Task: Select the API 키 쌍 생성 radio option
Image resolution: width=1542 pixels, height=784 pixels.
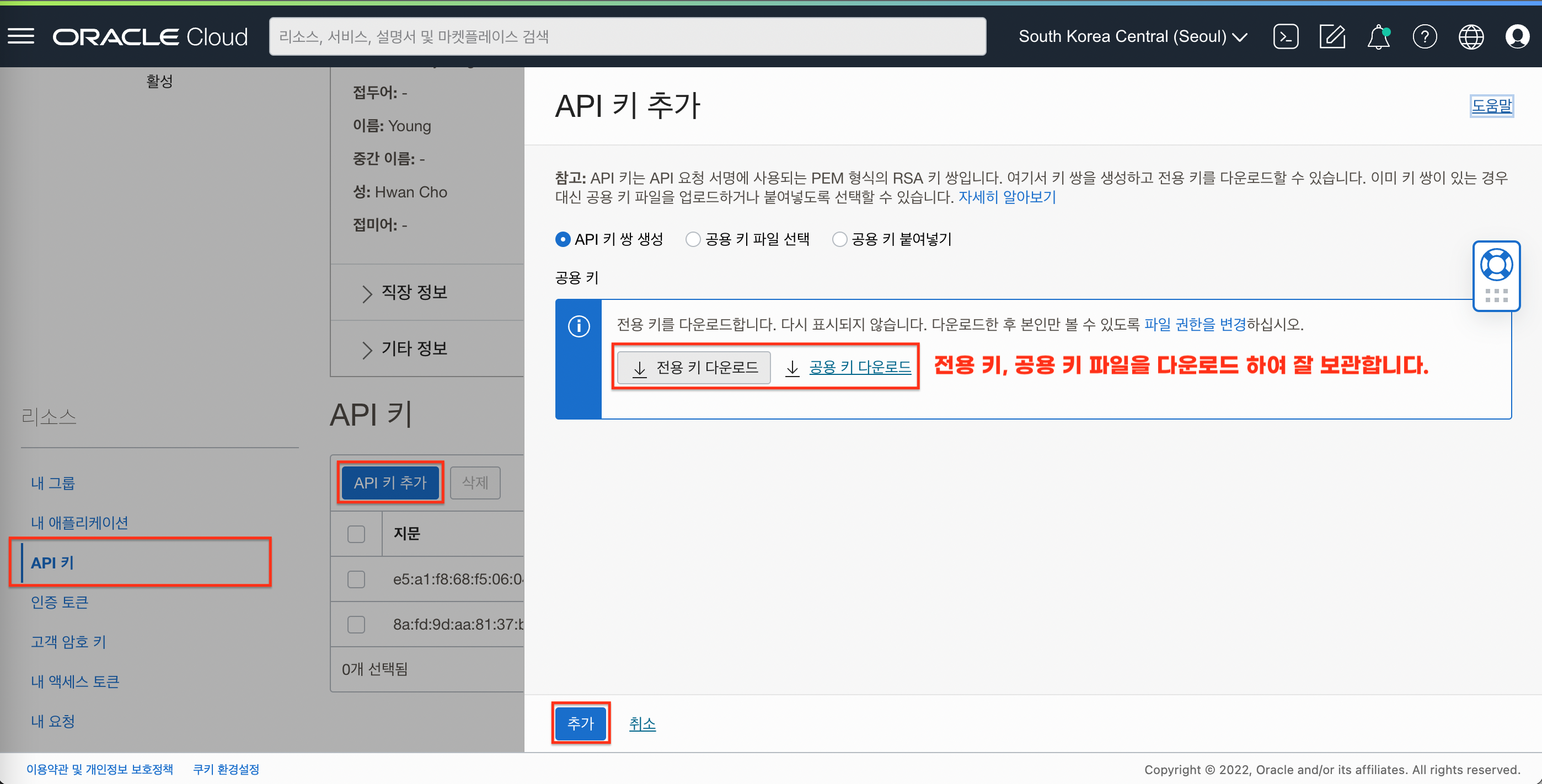Action: click(x=562, y=239)
